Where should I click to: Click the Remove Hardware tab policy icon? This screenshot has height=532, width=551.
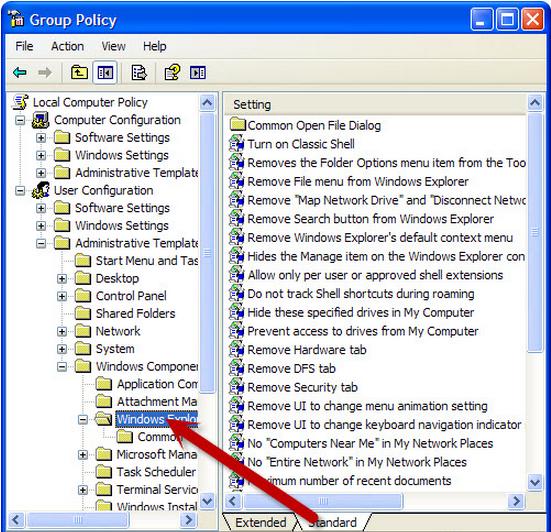(x=236, y=349)
